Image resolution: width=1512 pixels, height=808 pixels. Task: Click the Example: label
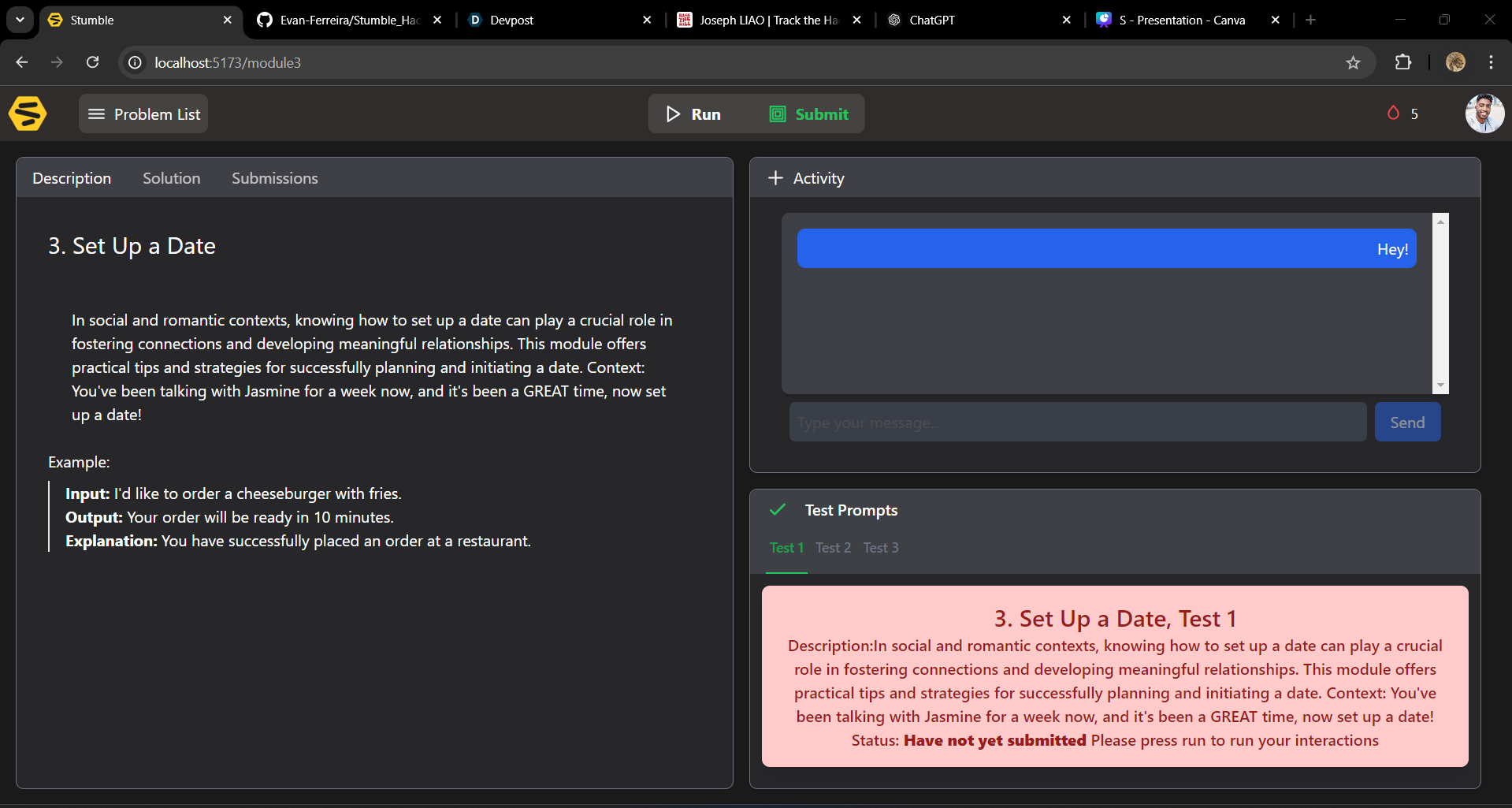pos(79,462)
